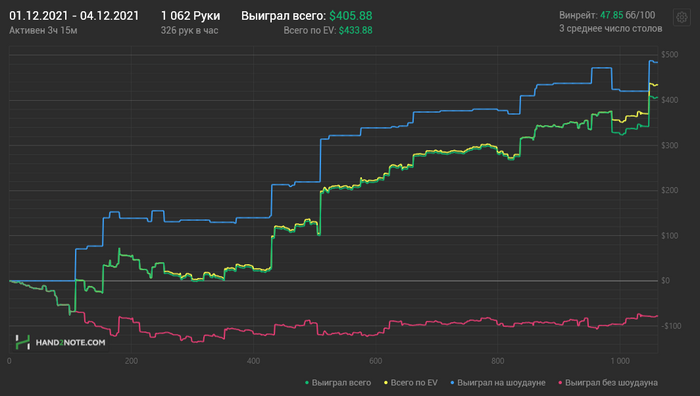Click the -$100 y-axis label
The height and width of the screenshot is (396, 700).
coord(671,326)
